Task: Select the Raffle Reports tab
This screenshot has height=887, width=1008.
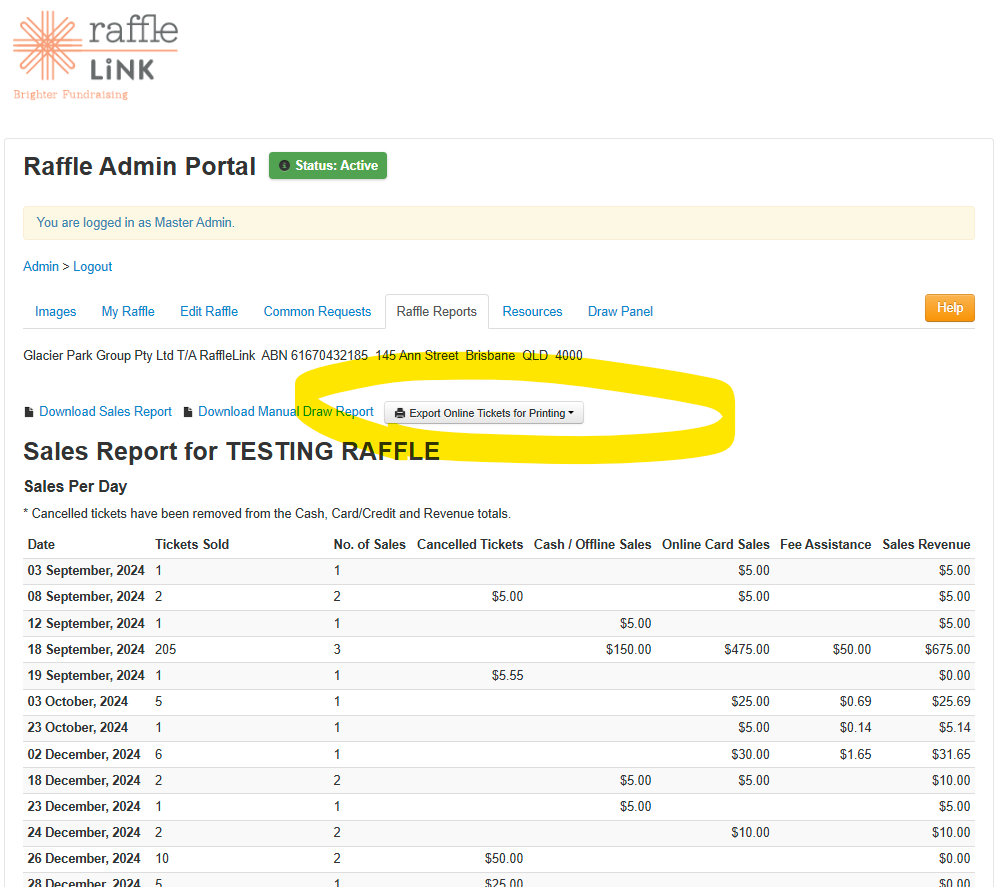Action: (x=437, y=311)
